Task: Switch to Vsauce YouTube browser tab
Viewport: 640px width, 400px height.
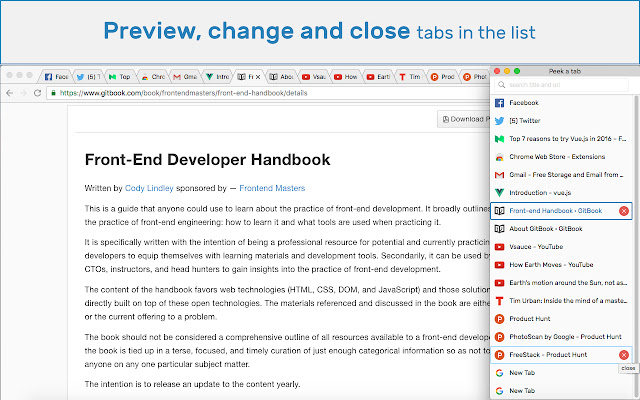Action: 313,77
